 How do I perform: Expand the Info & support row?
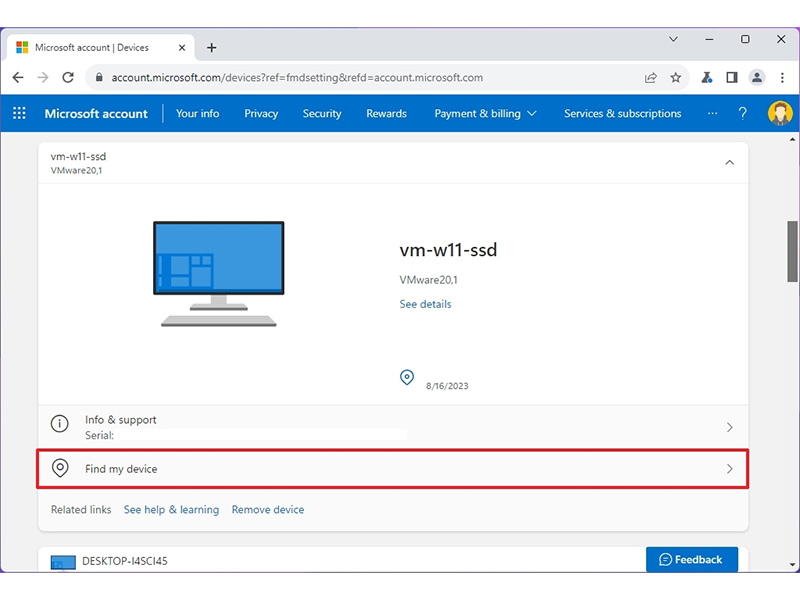click(393, 427)
